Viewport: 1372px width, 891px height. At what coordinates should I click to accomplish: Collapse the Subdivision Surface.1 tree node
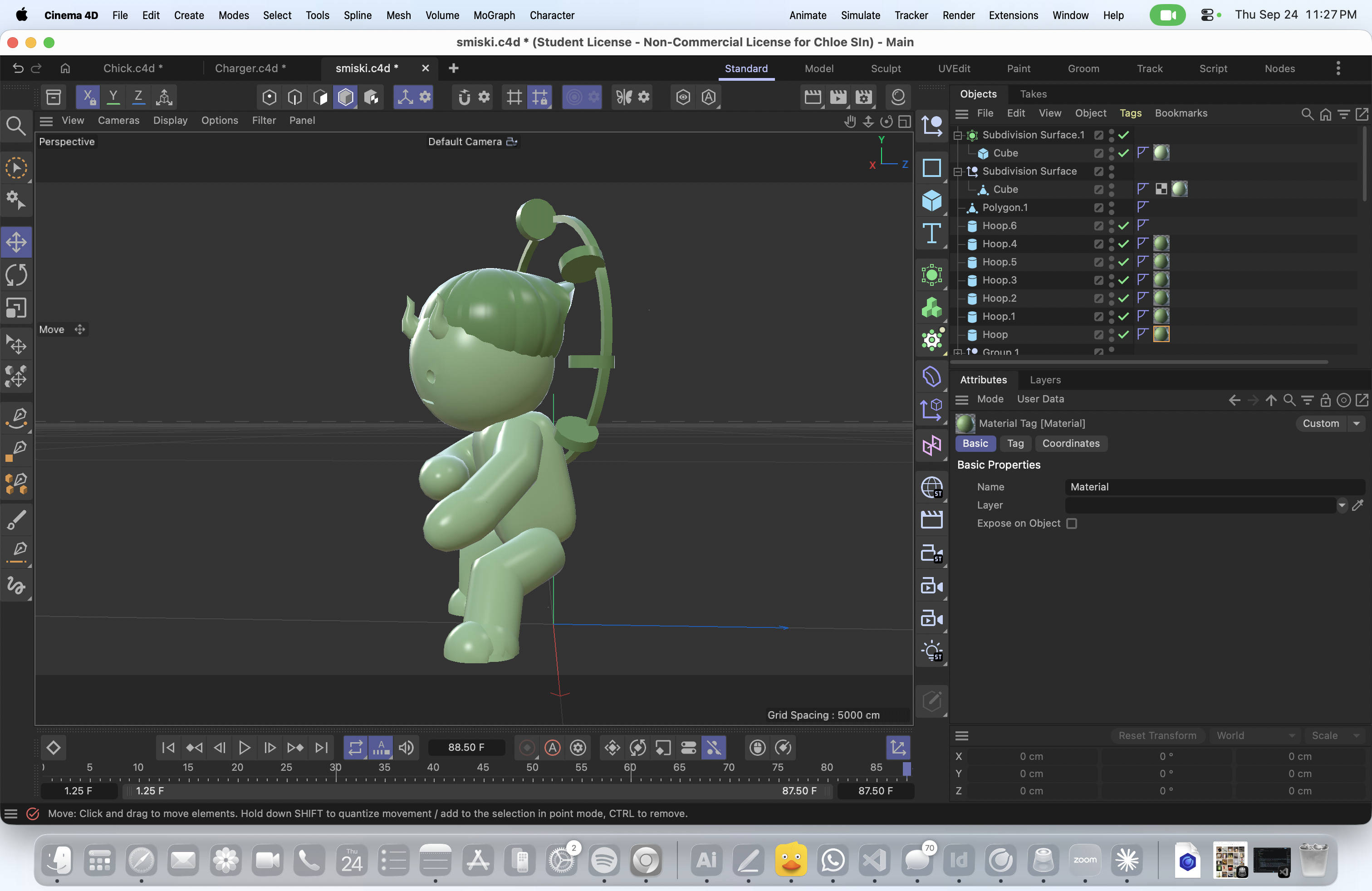(957, 136)
